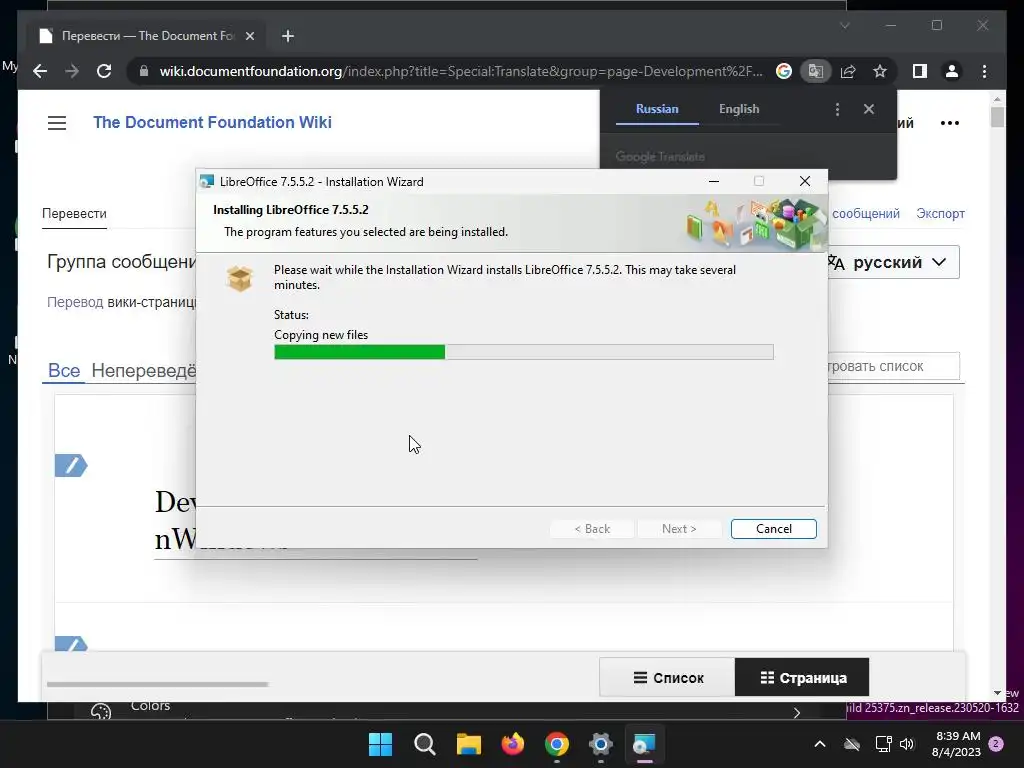Click the Перевод link on wiki page

75,302
